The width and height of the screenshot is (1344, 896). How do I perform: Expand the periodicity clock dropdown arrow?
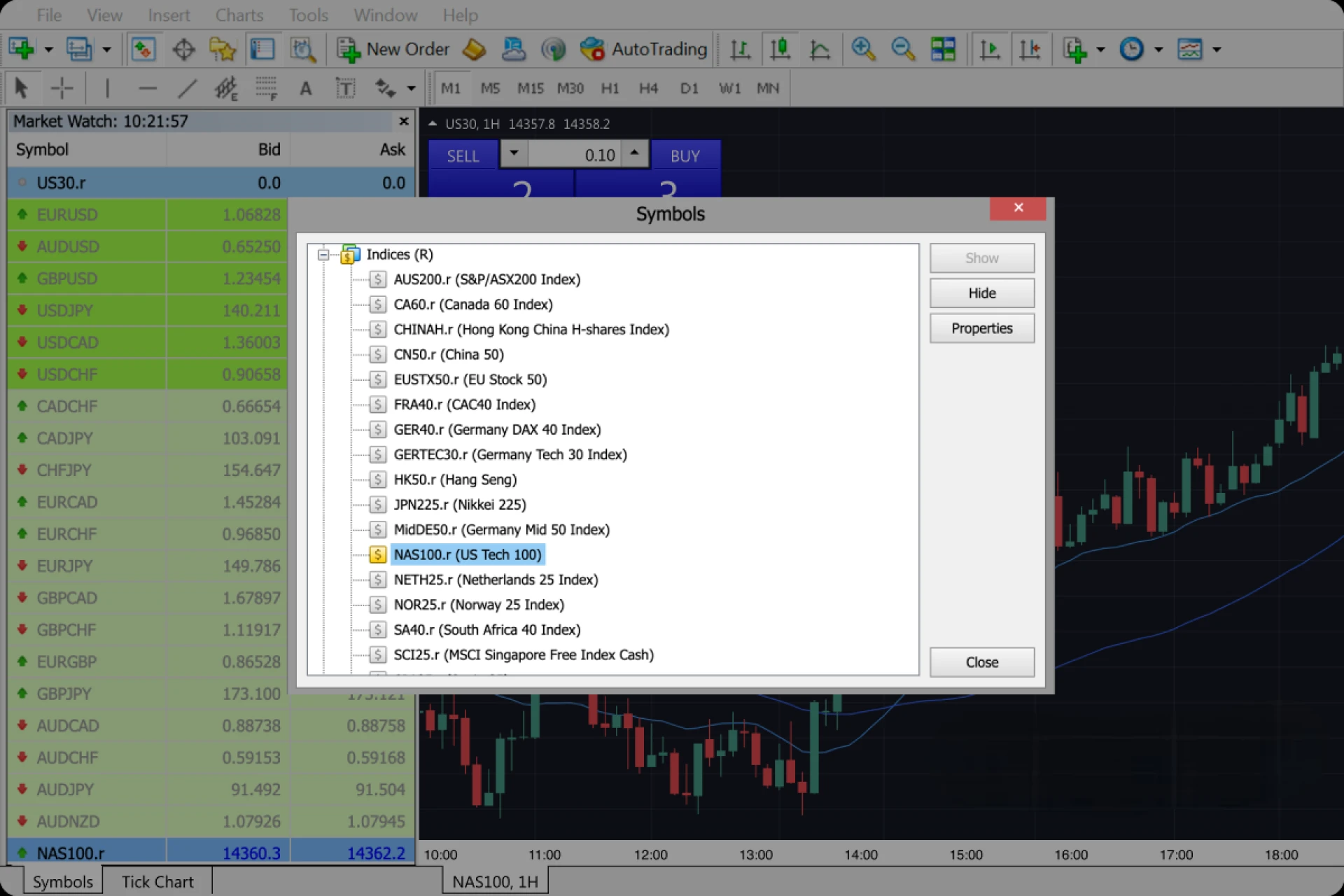click(x=1158, y=50)
